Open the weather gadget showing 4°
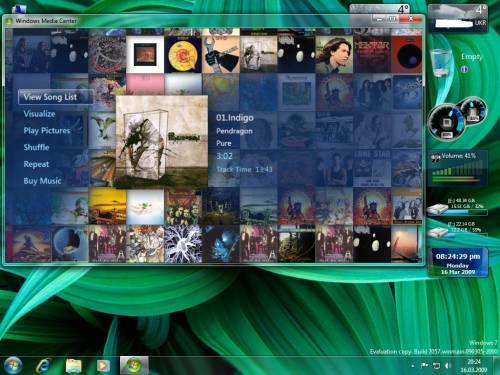Image resolution: width=500 pixels, height=375 pixels. tap(458, 18)
